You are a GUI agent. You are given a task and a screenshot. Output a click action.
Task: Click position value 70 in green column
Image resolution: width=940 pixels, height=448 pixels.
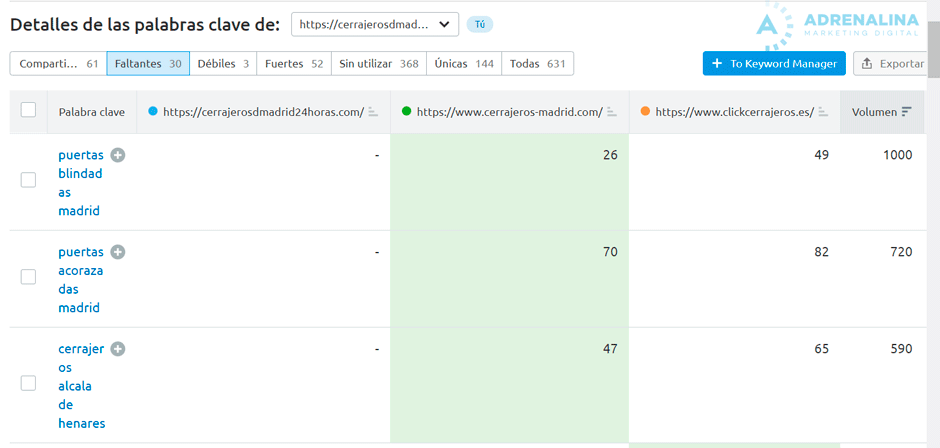coord(610,252)
